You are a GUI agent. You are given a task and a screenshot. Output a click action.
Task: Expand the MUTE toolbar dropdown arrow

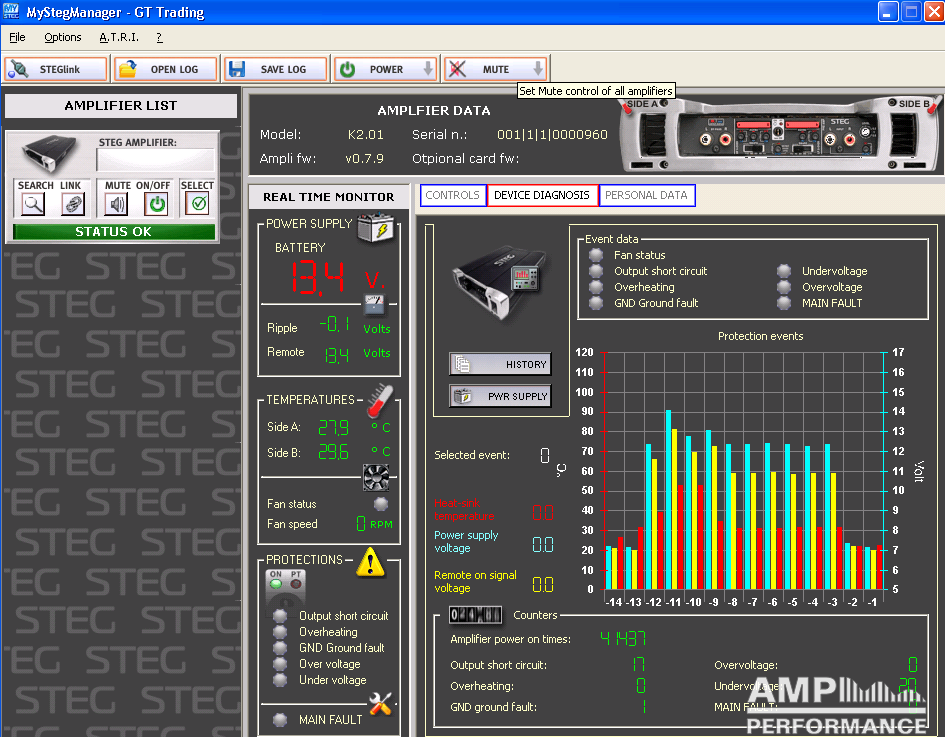tap(537, 69)
